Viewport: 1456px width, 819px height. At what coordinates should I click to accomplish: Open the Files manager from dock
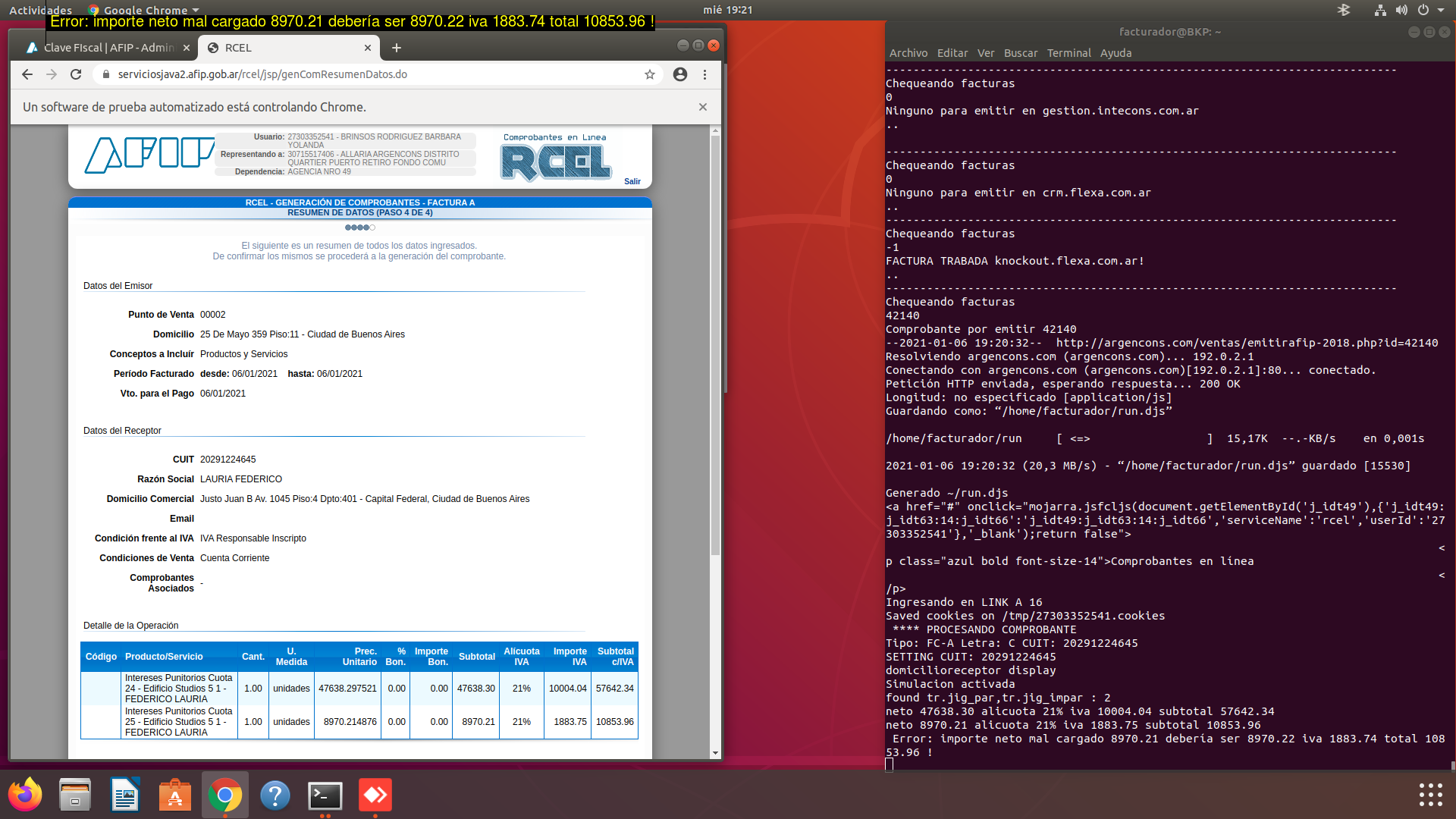pos(75,795)
